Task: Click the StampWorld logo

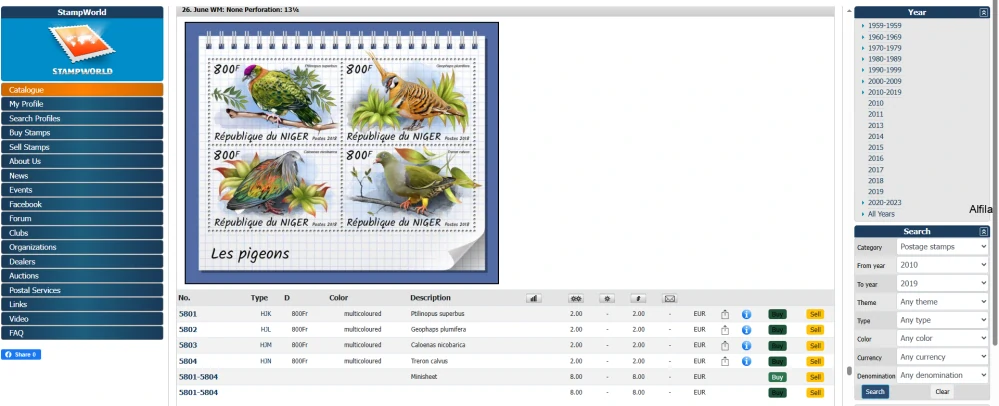Action: 82,50
